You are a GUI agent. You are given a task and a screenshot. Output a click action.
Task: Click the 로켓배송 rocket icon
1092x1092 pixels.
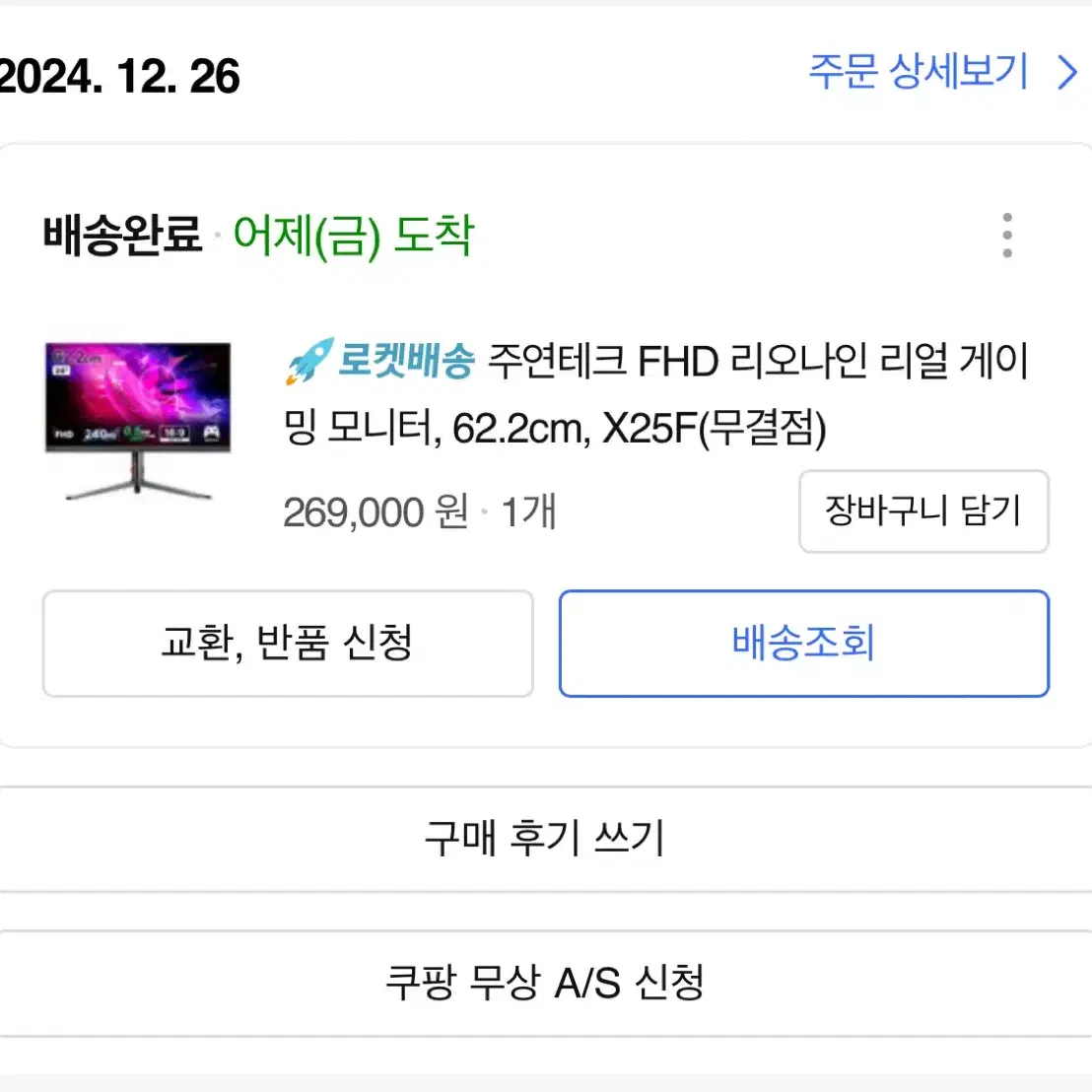[308, 362]
